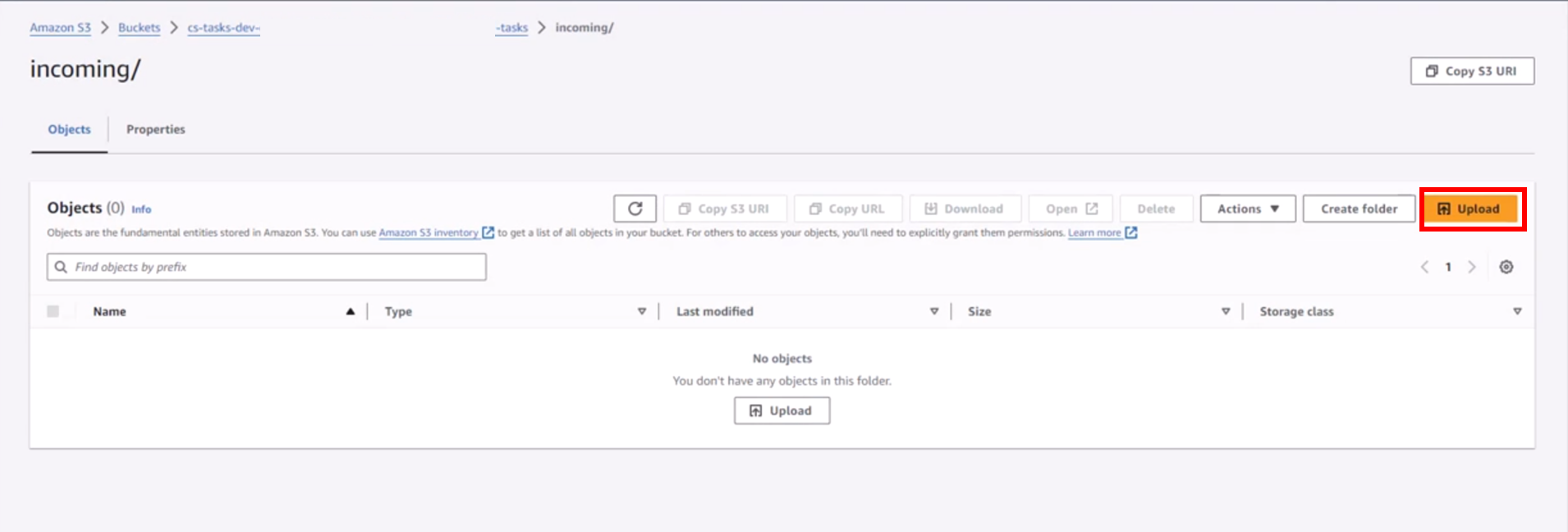This screenshot has width=1568, height=532.
Task: Click the Upload button under No objects
Action: tap(782, 410)
